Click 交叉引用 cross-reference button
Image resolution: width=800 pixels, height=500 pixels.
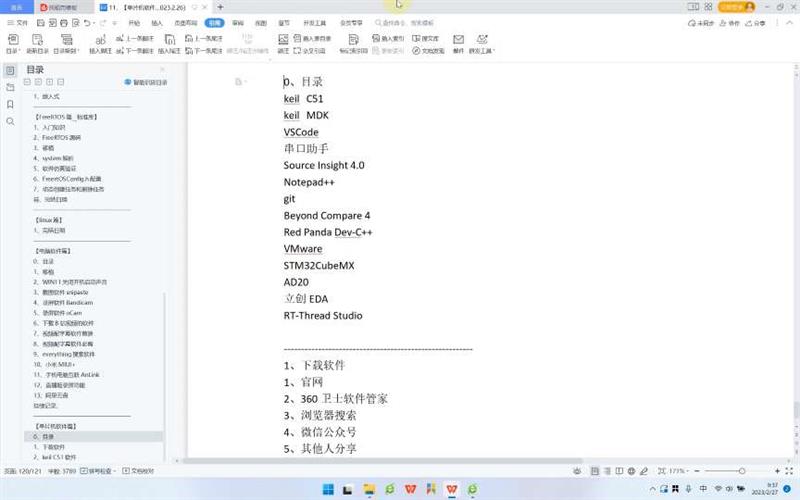pyautogui.click(x=309, y=51)
